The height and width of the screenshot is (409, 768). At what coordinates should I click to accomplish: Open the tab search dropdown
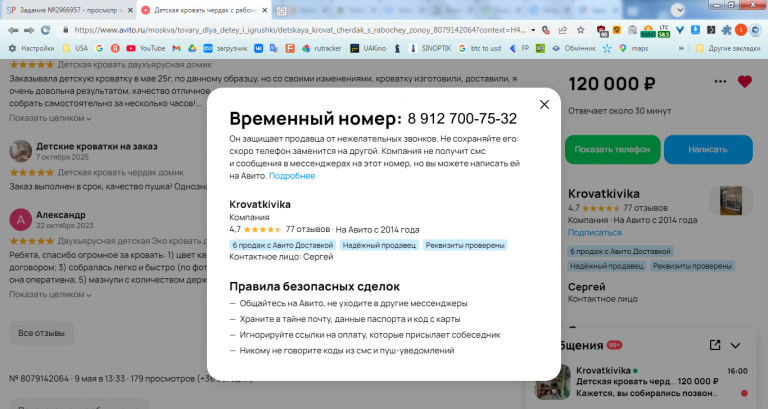point(678,10)
